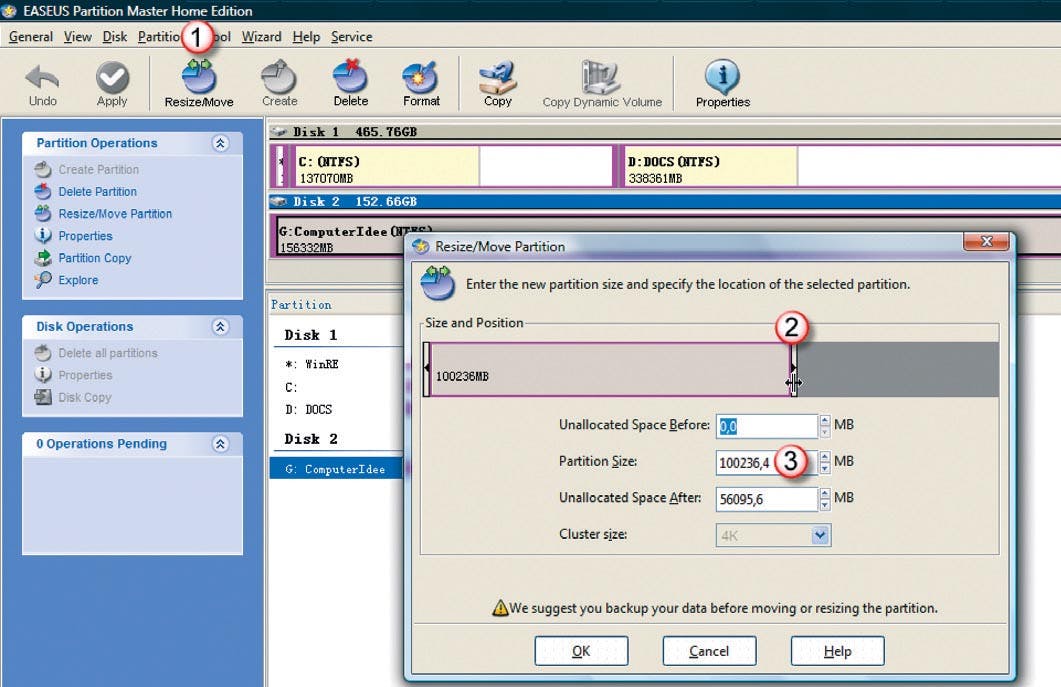
Task: Open the Service menu
Action: point(351,37)
